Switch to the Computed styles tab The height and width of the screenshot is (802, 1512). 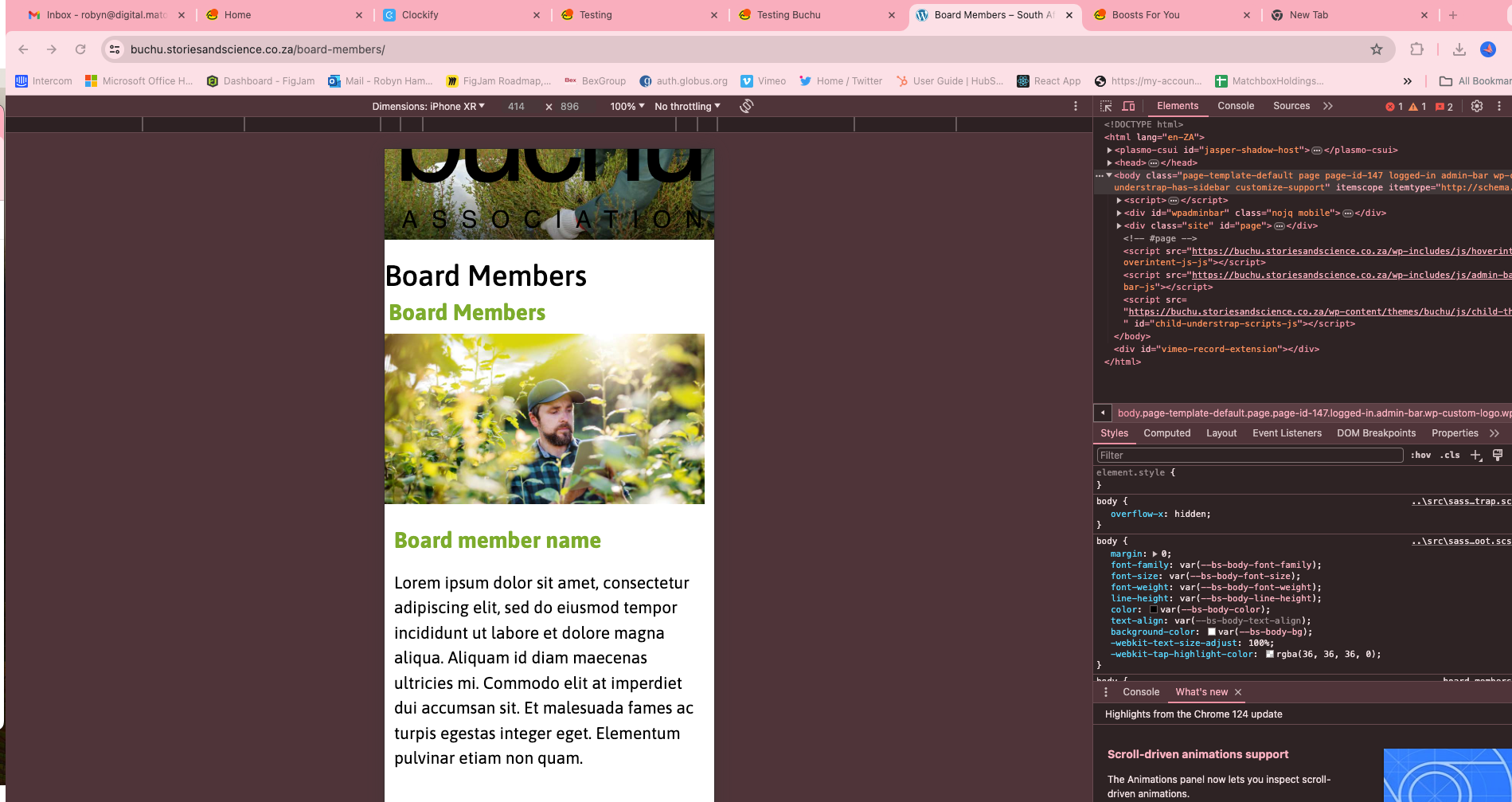[1166, 433]
